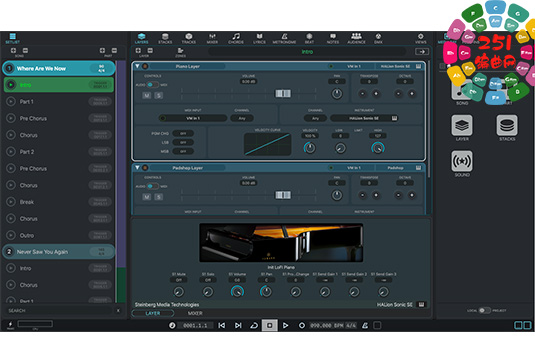Click the transport Stop button

pyautogui.click(x=269, y=325)
